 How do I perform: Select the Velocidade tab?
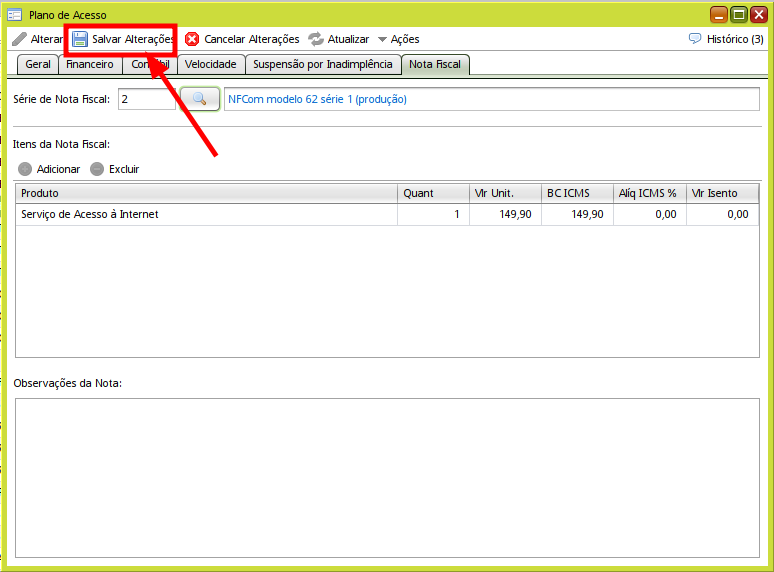tap(210, 64)
